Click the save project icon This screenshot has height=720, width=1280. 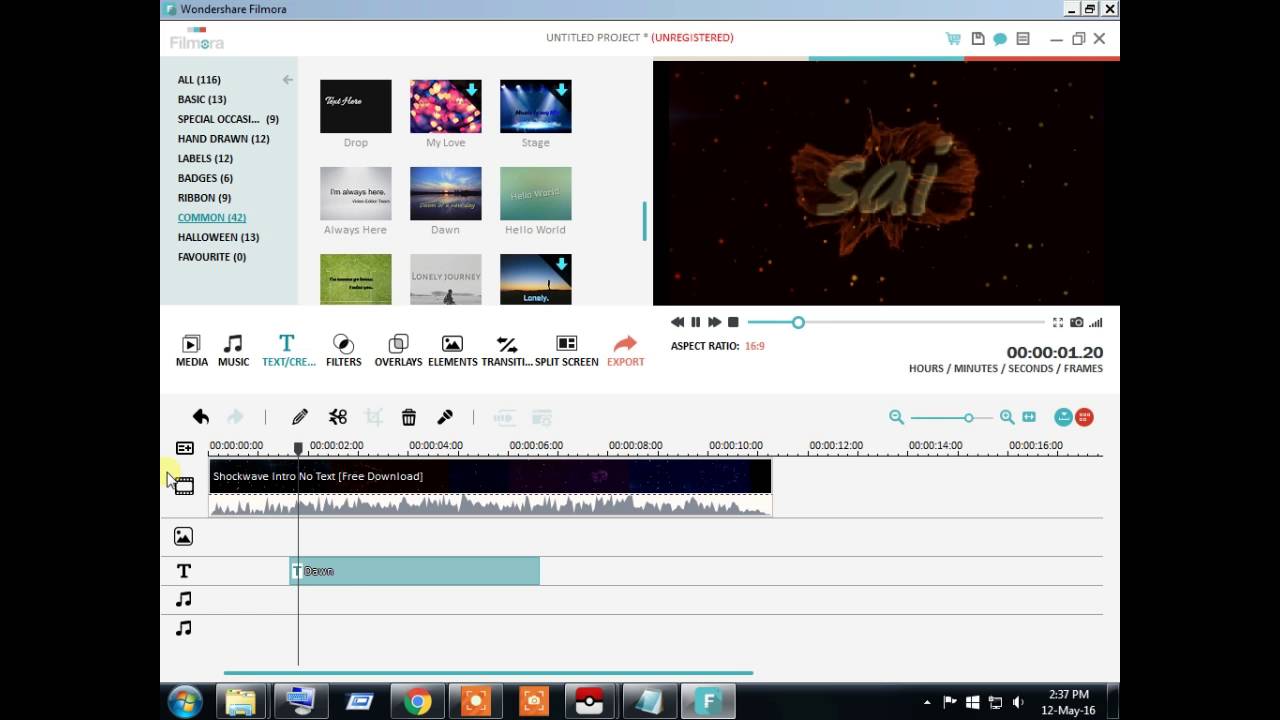978,39
